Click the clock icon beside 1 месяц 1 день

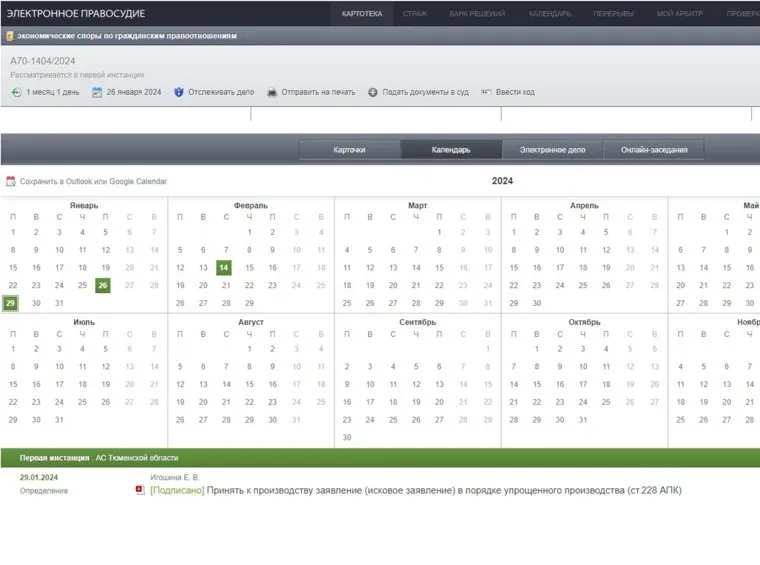[x=16, y=92]
